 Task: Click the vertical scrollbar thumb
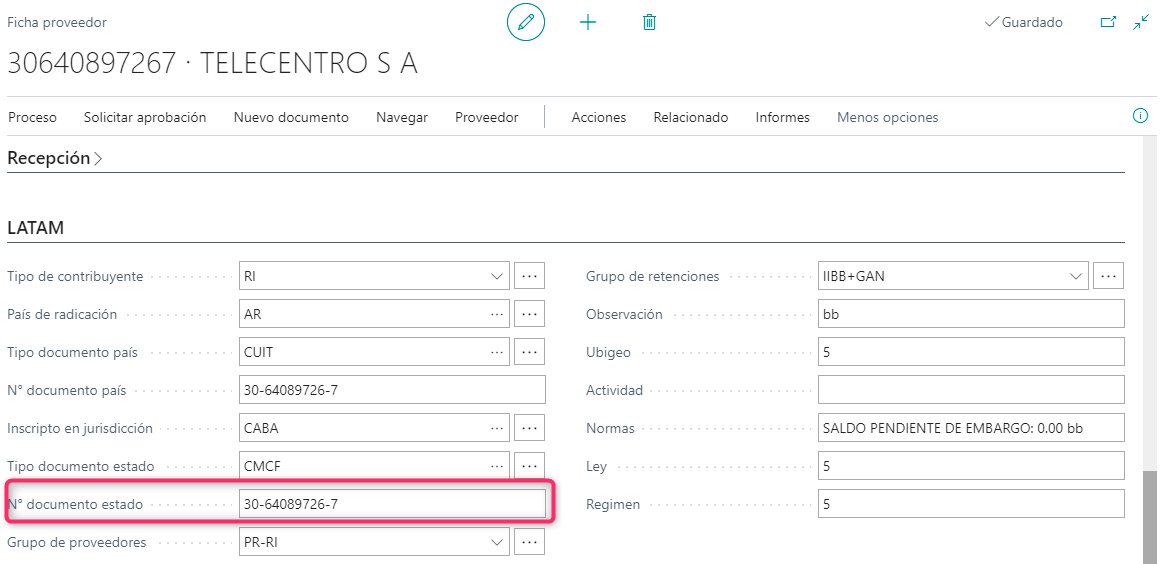tap(1151, 517)
